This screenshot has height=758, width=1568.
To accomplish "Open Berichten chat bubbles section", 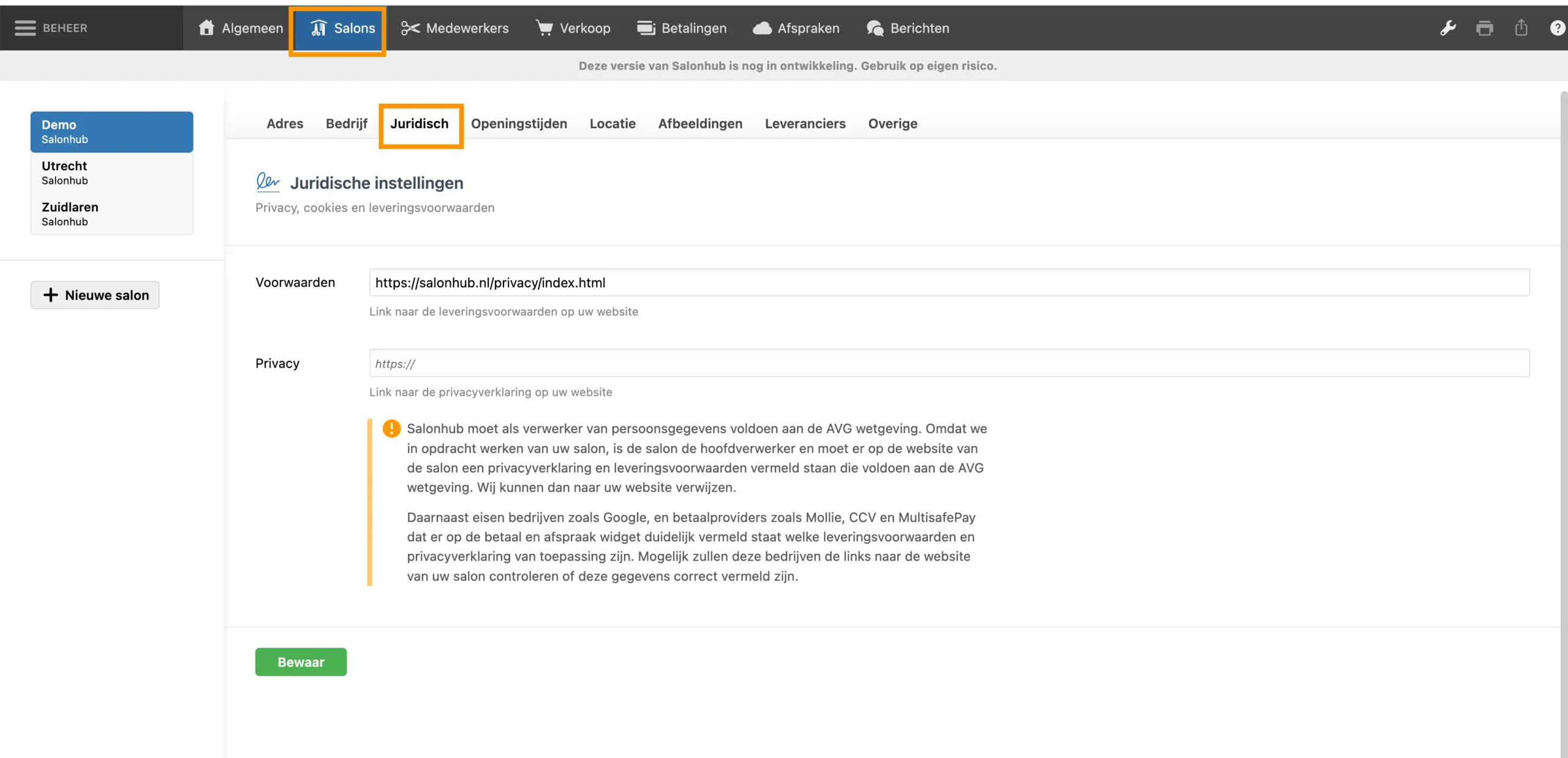I will click(908, 28).
